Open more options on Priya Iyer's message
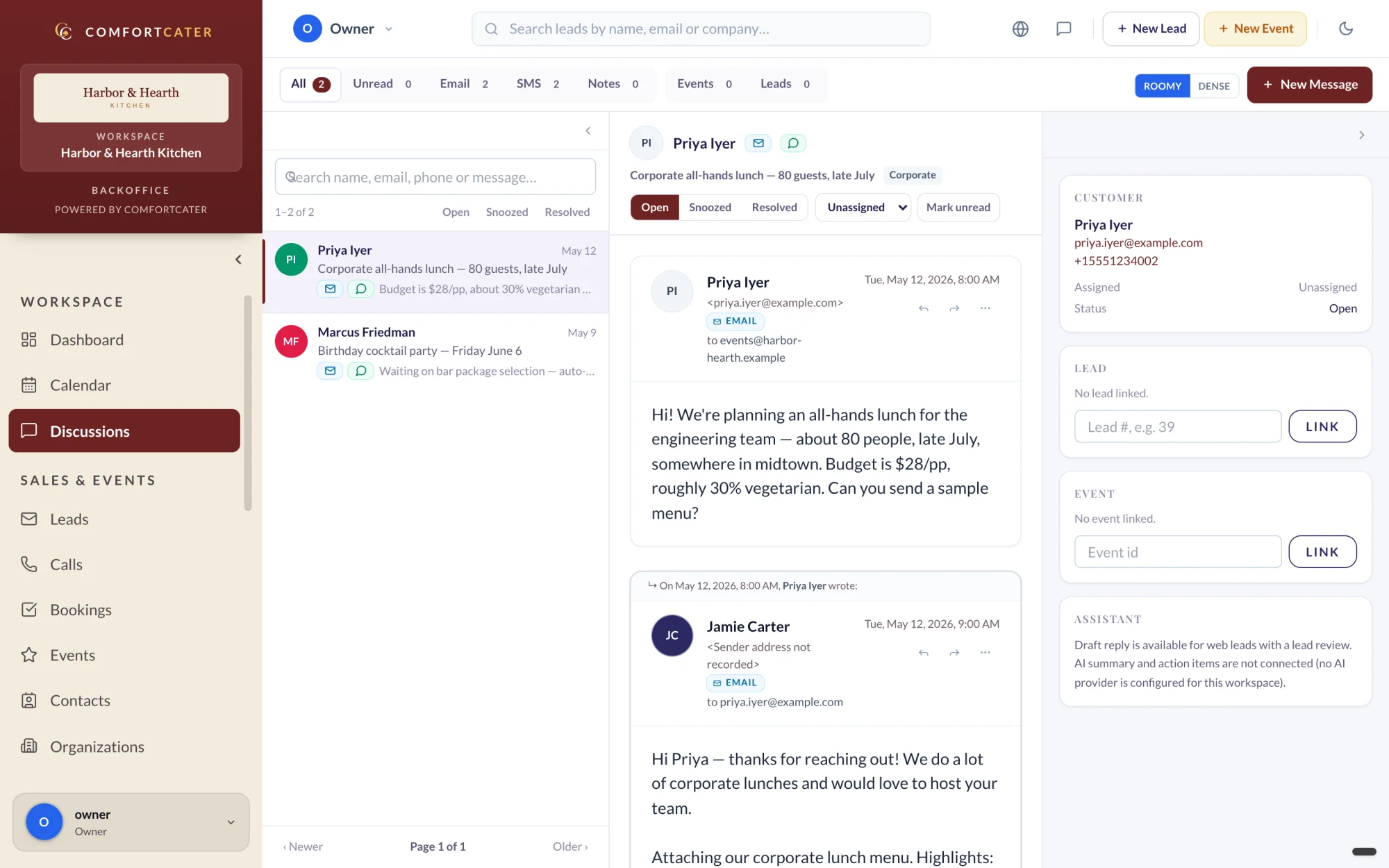 point(985,308)
